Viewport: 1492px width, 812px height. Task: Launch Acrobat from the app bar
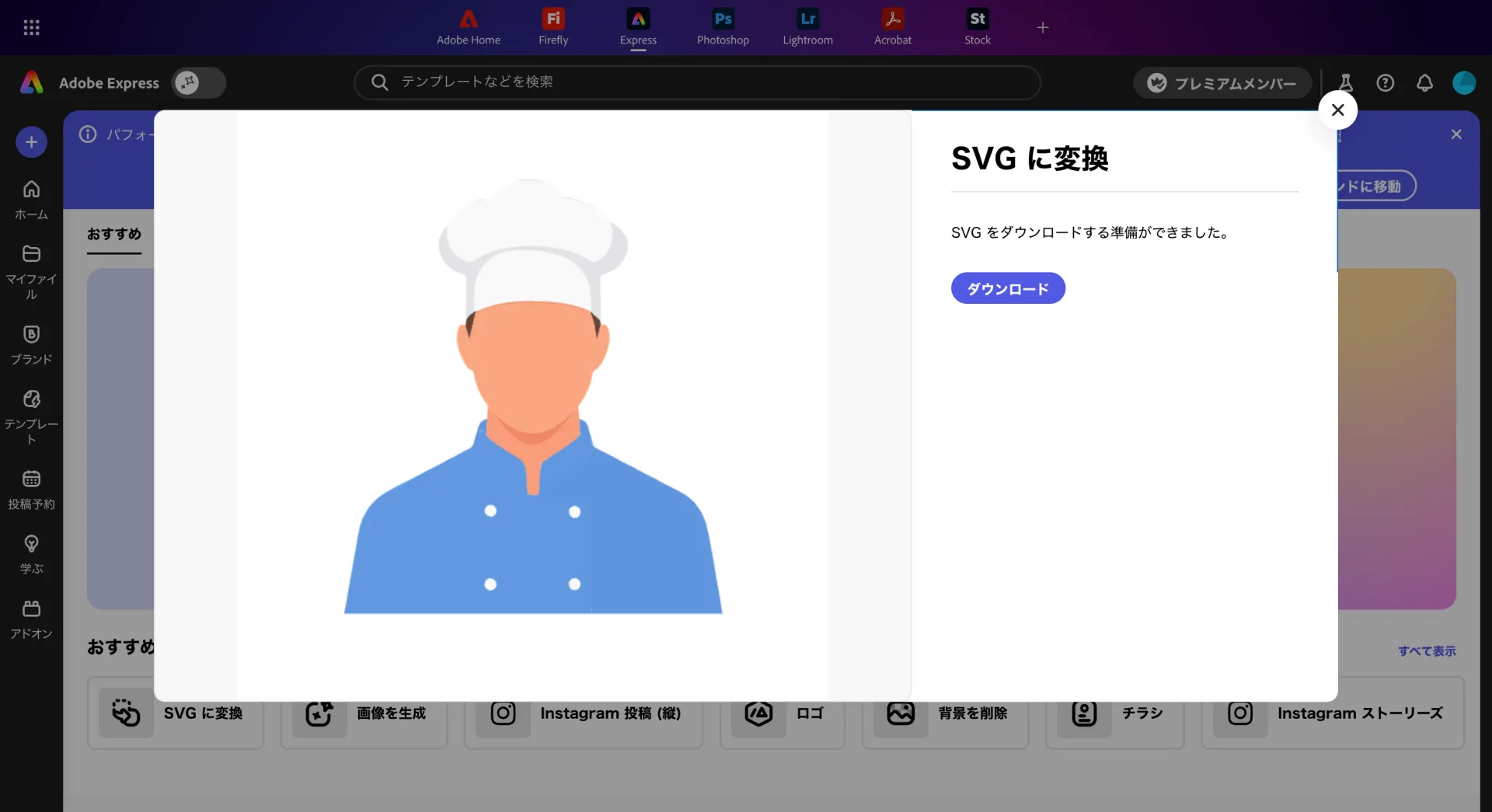892,27
